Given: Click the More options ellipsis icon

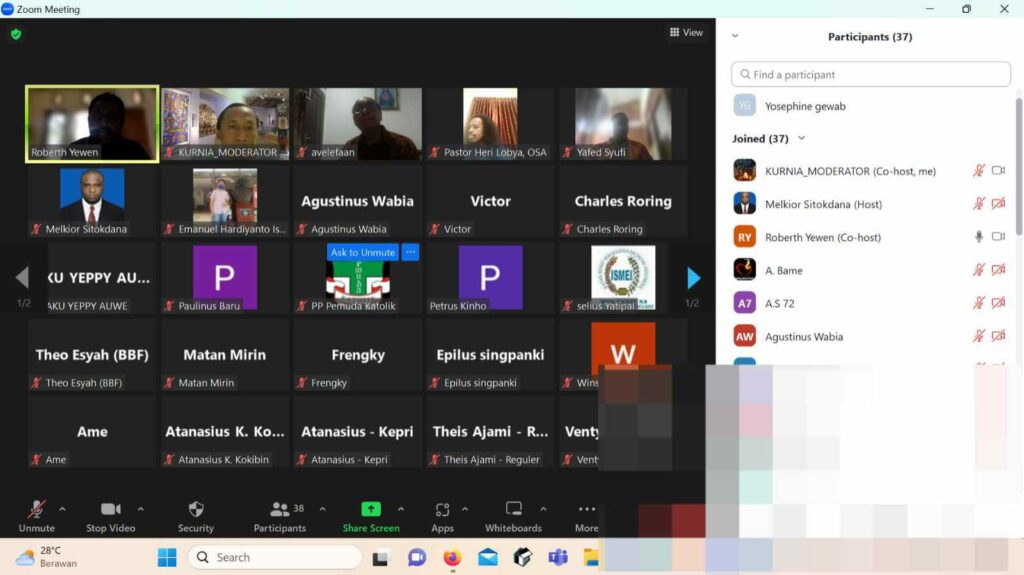Looking at the screenshot, I should click(x=587, y=510).
